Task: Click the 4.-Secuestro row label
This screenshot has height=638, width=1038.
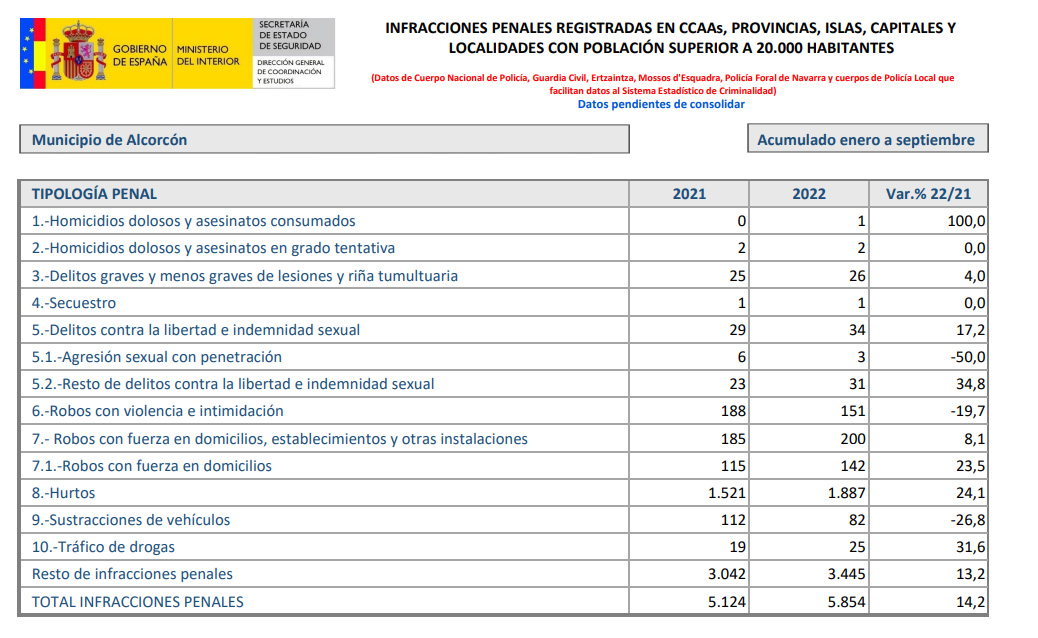Action: click(x=74, y=303)
